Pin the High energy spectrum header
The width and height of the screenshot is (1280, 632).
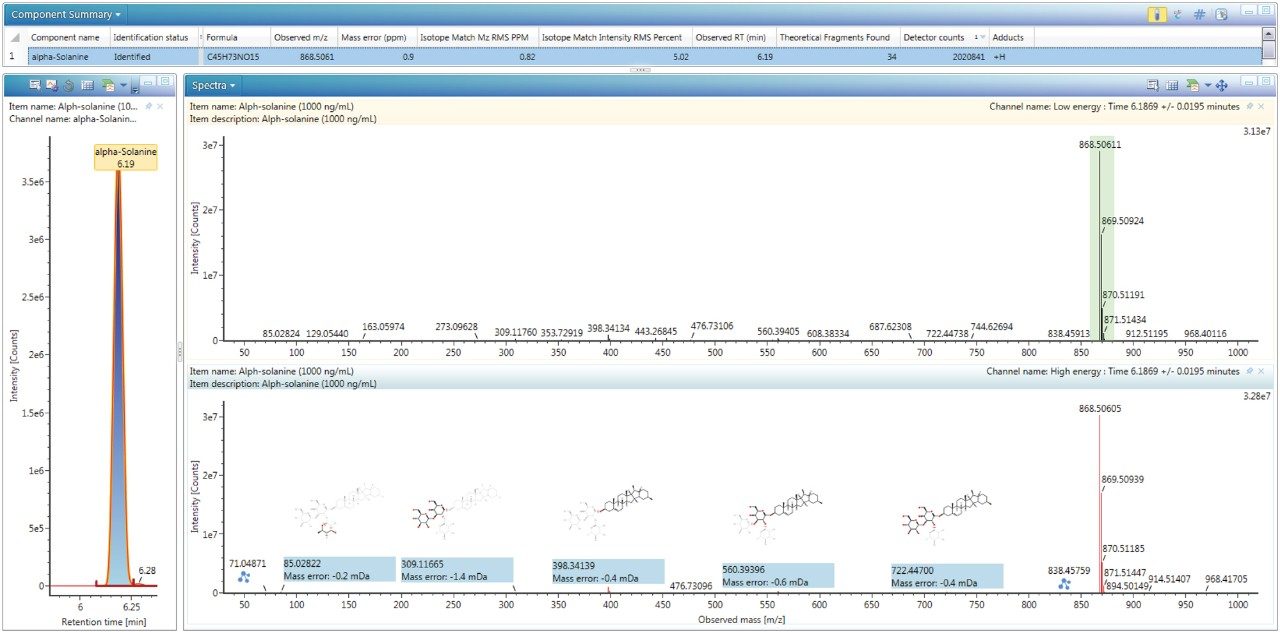[x=1248, y=371]
